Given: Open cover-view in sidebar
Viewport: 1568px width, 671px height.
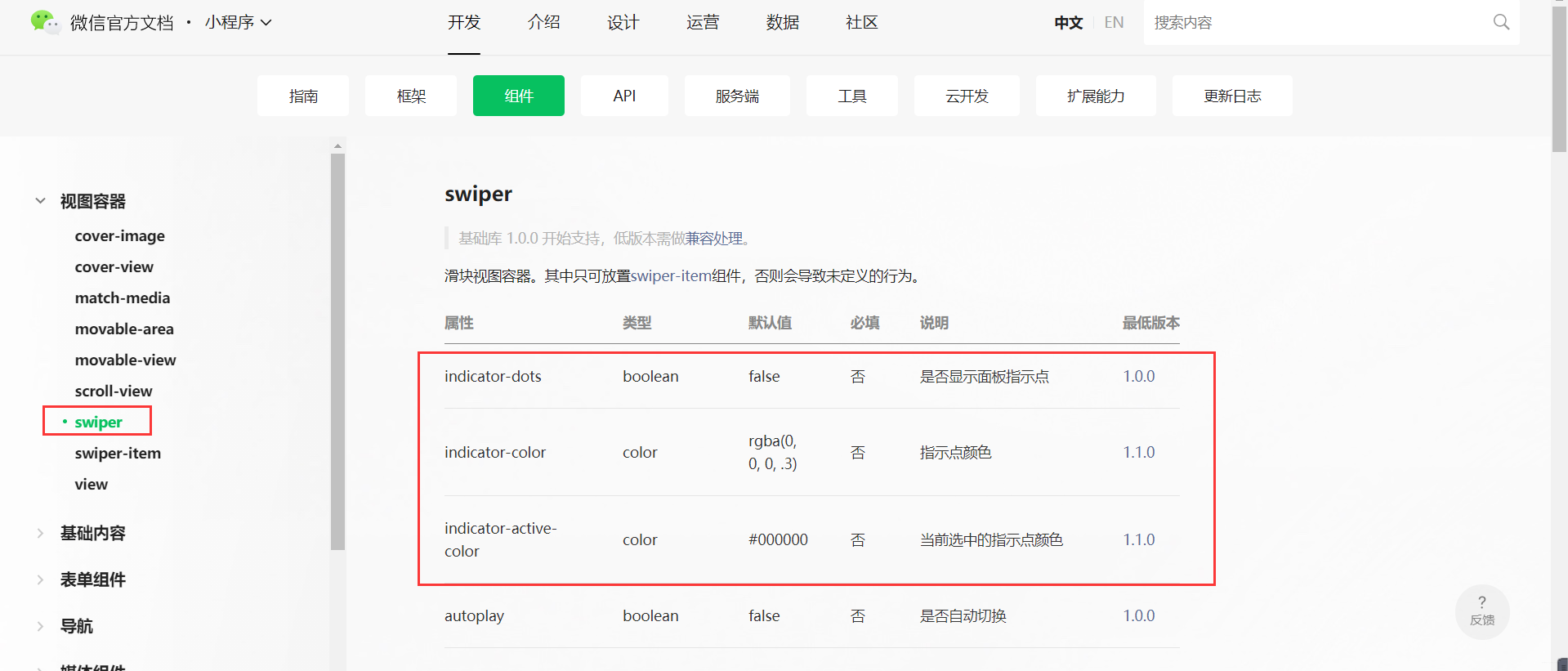Looking at the screenshot, I should point(114,266).
